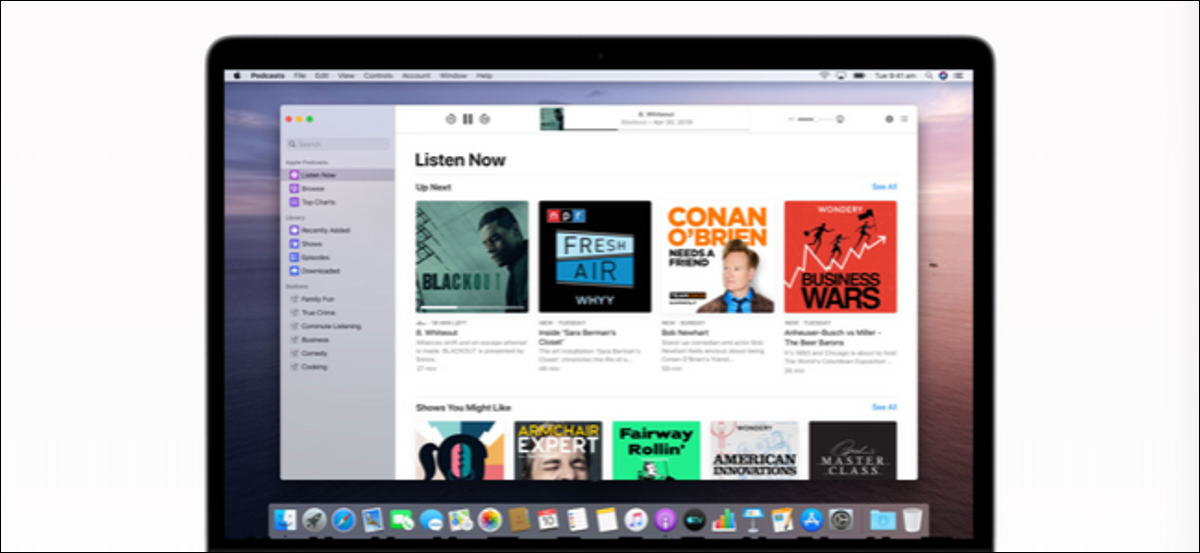This screenshot has height=553, width=1200.
Task: Open the episode info icon in the toolbar
Action: tap(889, 119)
